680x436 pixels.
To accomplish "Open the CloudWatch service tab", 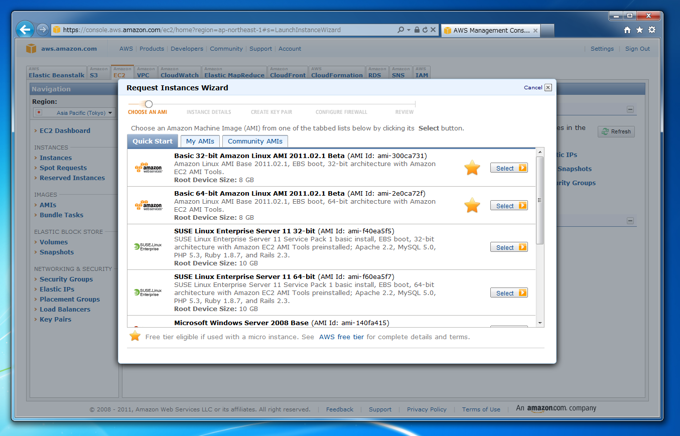I will point(180,72).
